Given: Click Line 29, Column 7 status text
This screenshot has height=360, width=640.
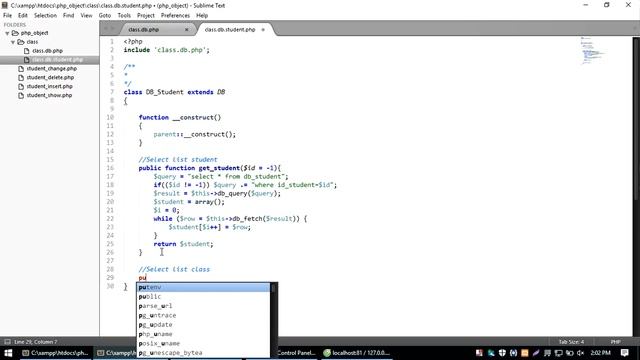Looking at the screenshot, I should 36,342.
